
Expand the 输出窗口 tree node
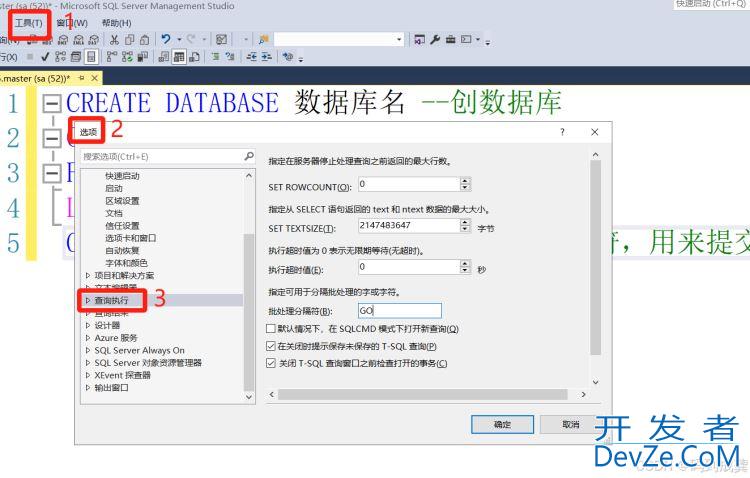[x=88, y=388]
